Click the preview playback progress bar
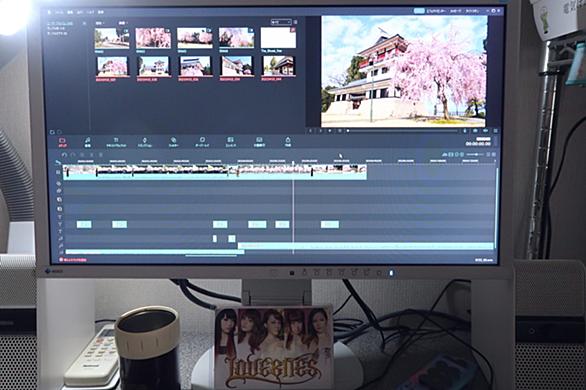 403,131
